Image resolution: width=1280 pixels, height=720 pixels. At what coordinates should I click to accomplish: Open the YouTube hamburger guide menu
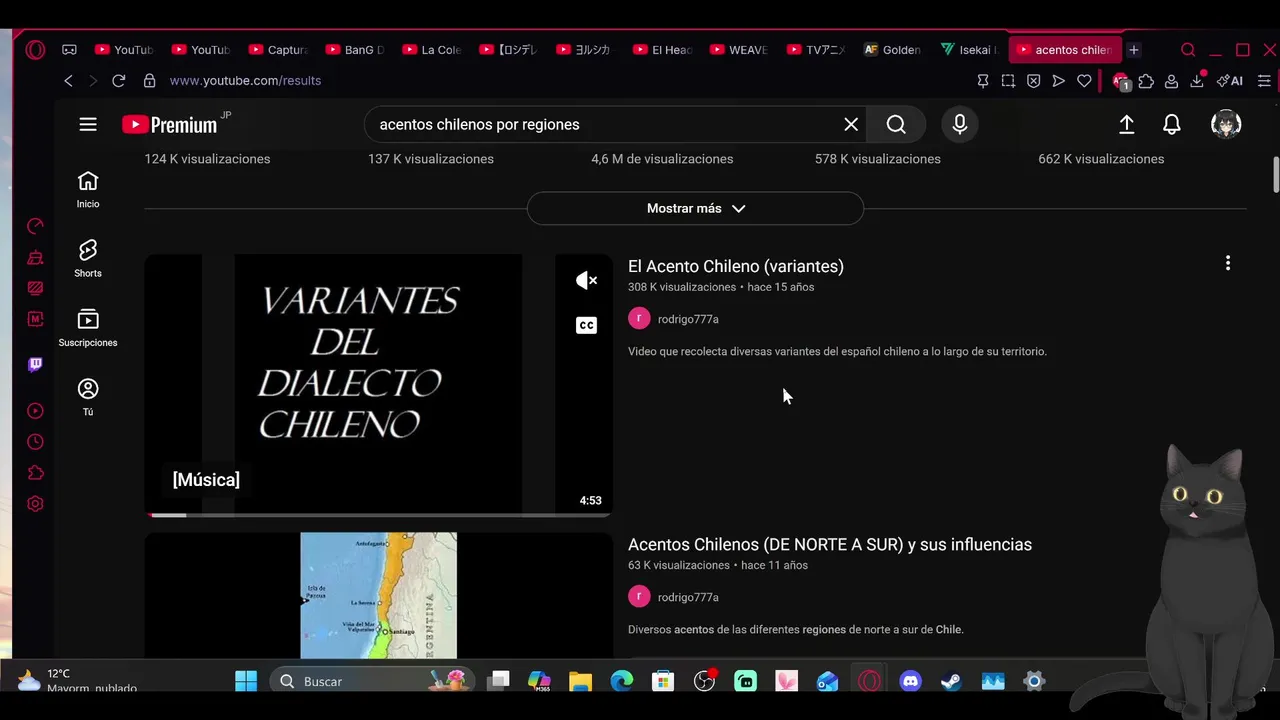(x=88, y=124)
